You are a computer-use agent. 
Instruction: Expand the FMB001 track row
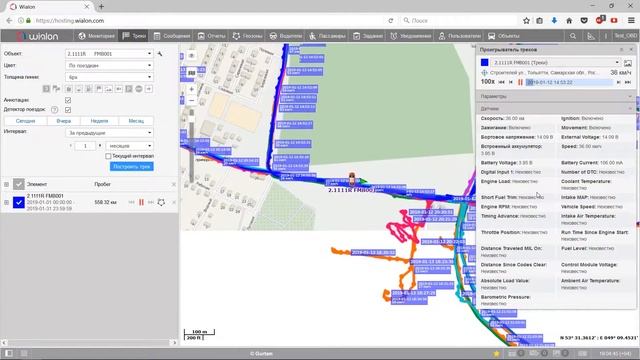point(7,202)
